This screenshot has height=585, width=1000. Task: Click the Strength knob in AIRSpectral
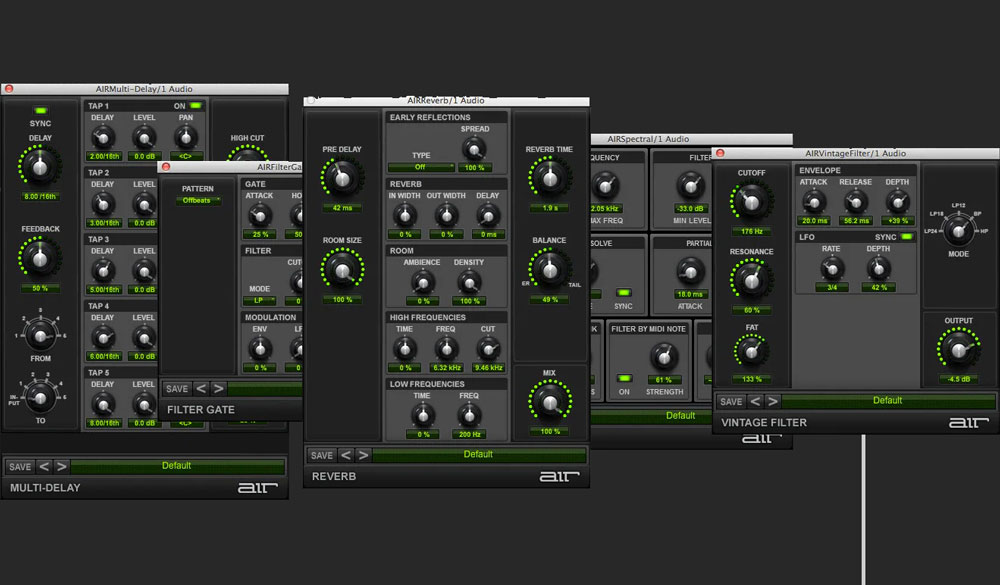[664, 357]
